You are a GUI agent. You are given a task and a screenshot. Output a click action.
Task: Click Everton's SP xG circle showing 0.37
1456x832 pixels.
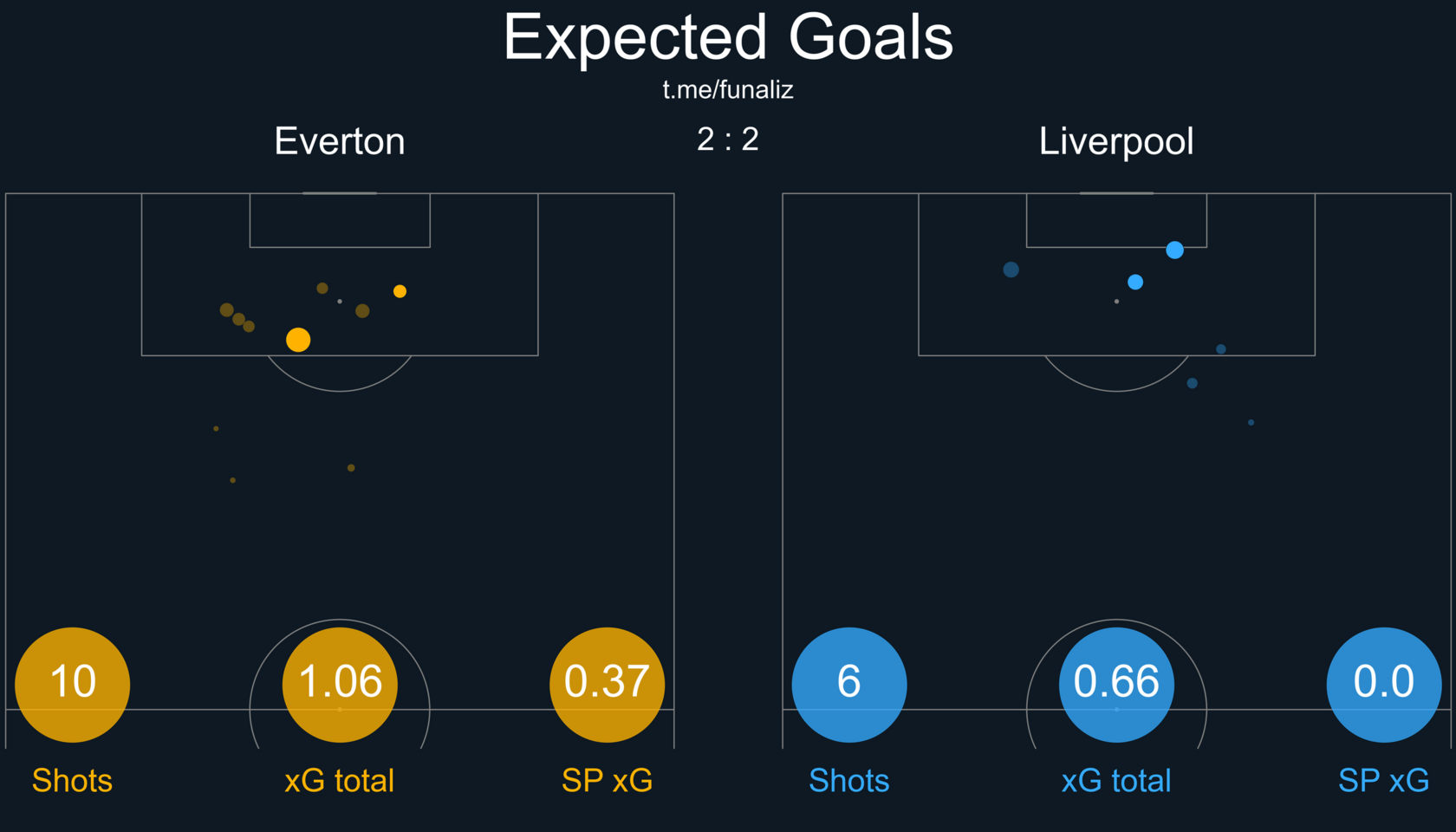(608, 685)
